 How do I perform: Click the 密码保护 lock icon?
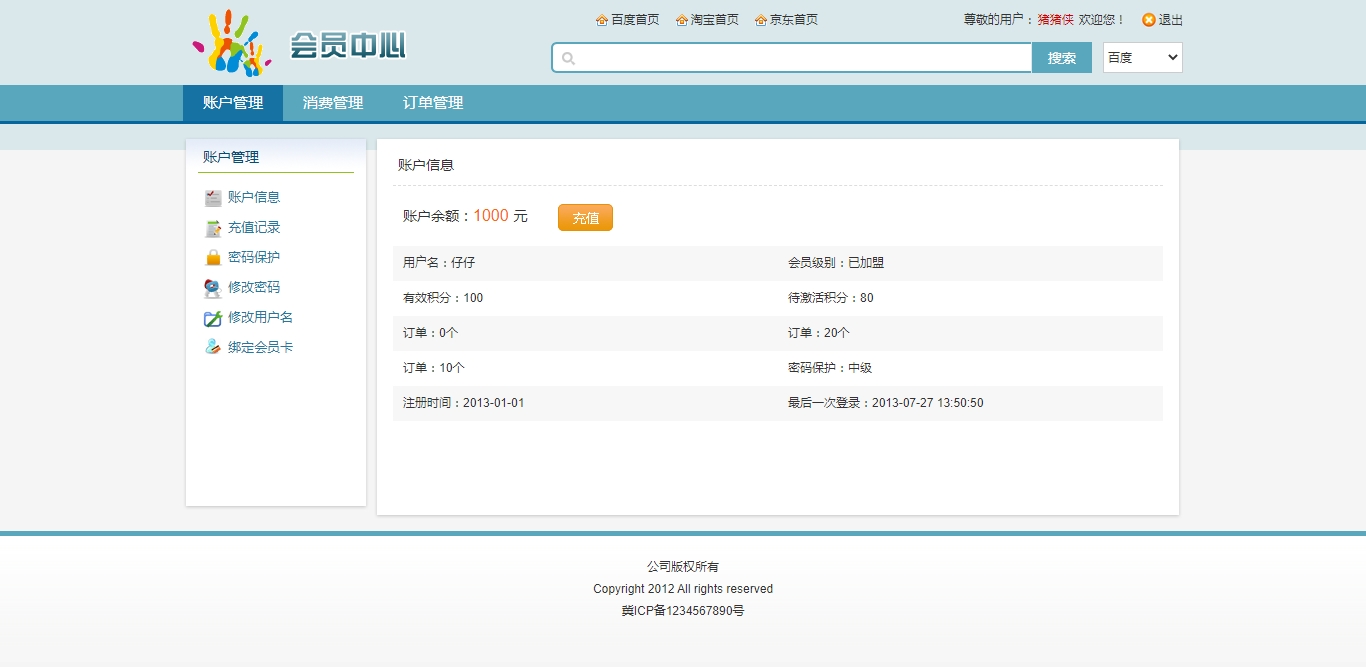pos(212,258)
